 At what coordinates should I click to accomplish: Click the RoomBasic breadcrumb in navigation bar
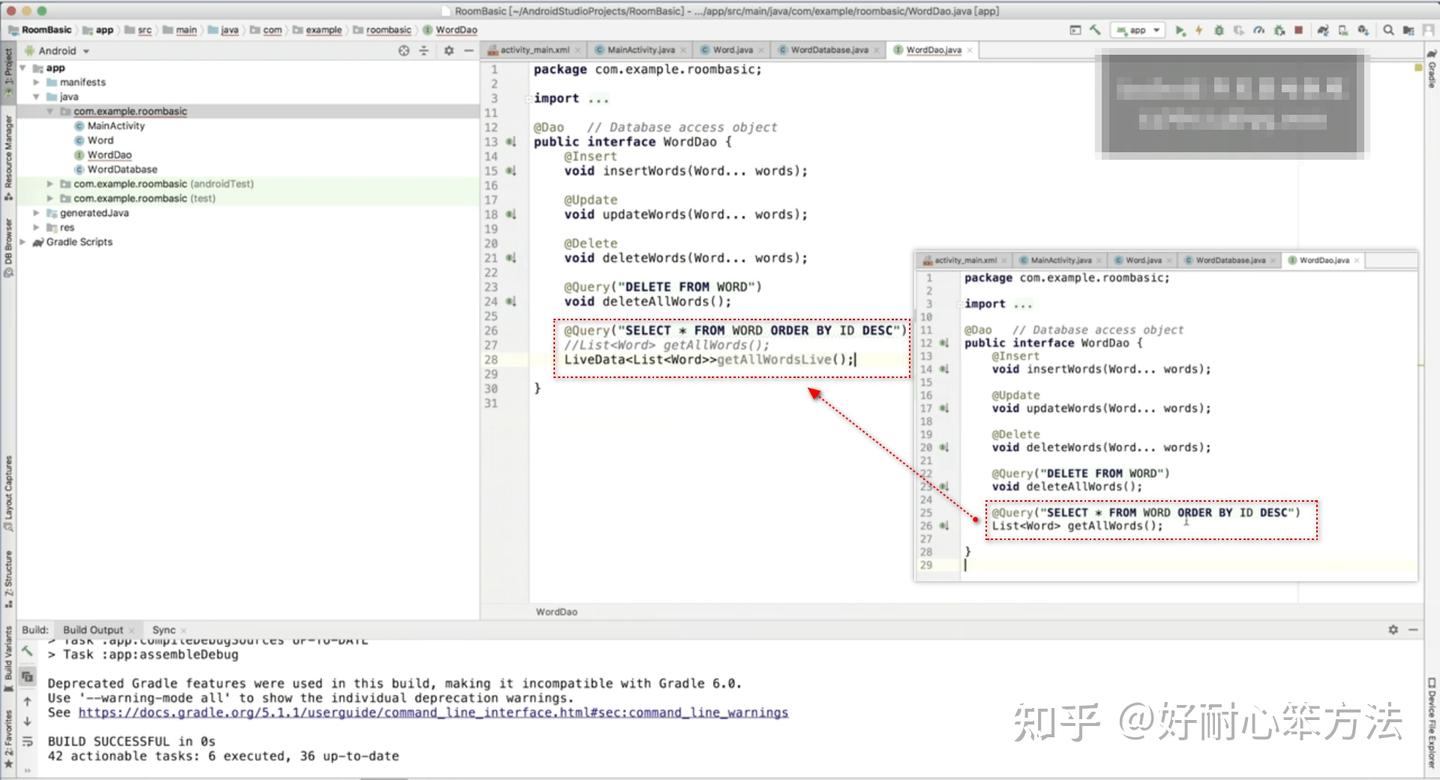[x=40, y=30]
